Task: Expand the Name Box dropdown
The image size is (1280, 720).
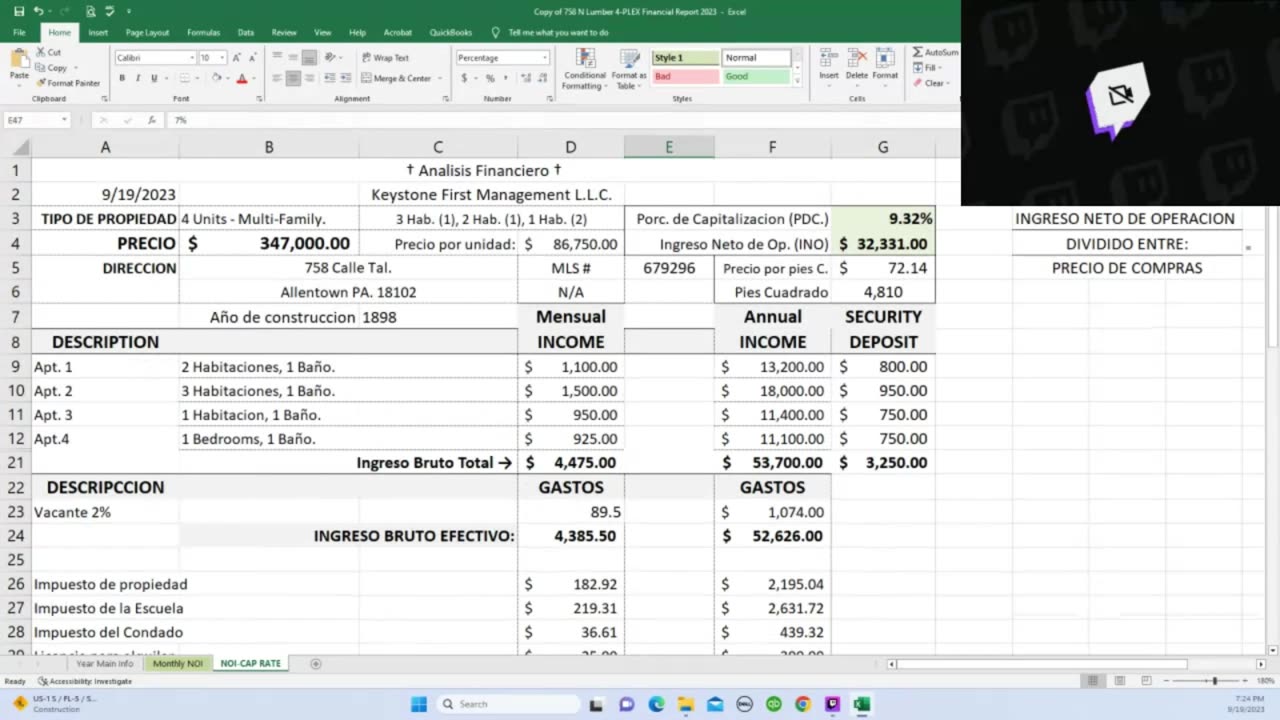Action: [x=64, y=120]
